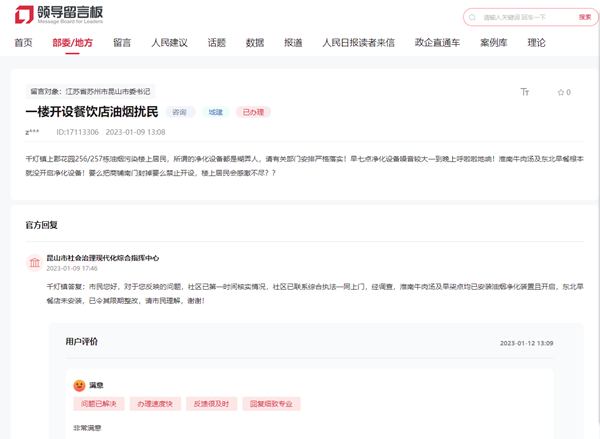The width and height of the screenshot is (600, 439).
Task: Click the post date 2023-01-09 13:08
Action: tap(135, 132)
